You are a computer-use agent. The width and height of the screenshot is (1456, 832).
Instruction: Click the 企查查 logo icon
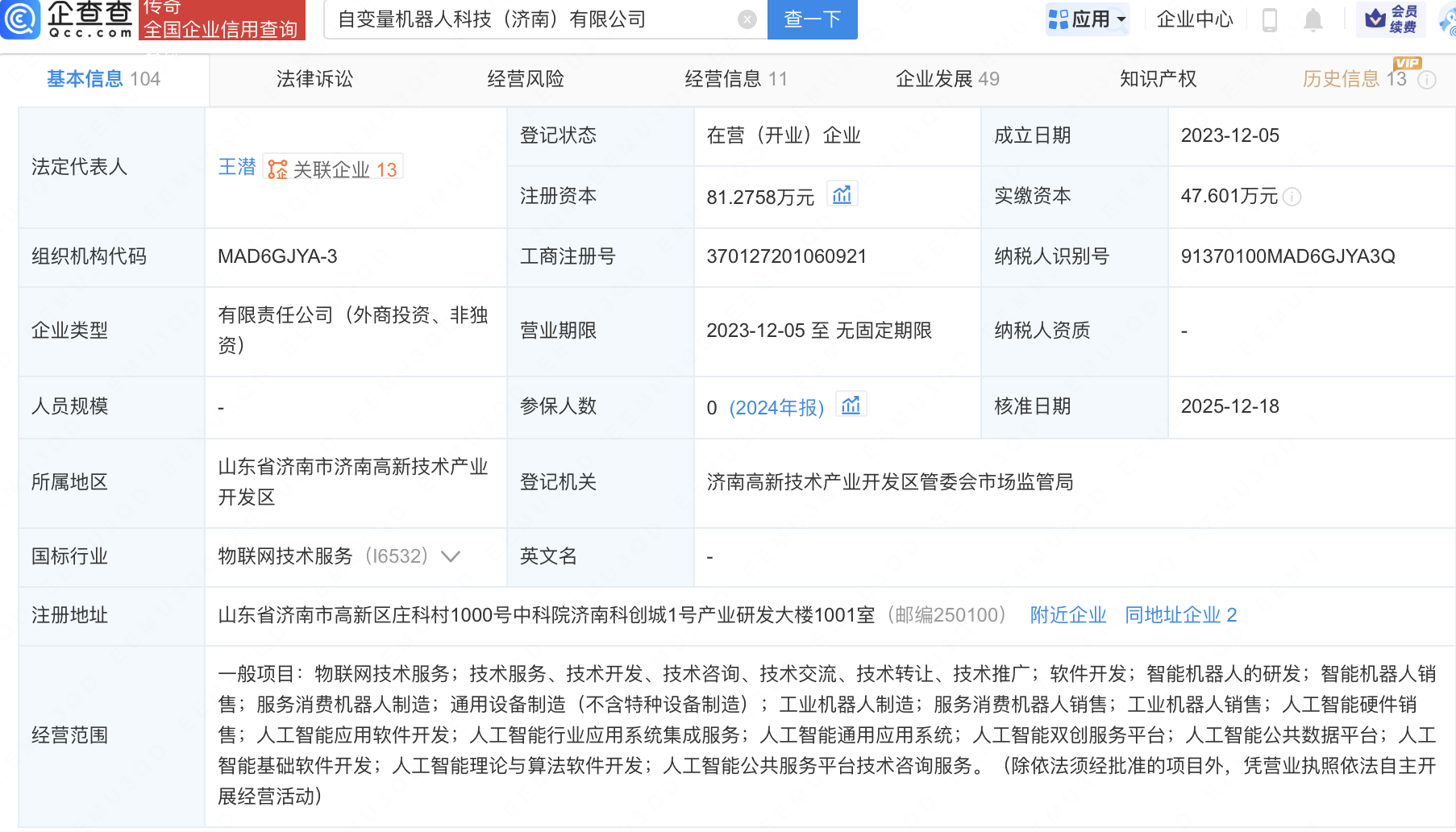point(22,20)
